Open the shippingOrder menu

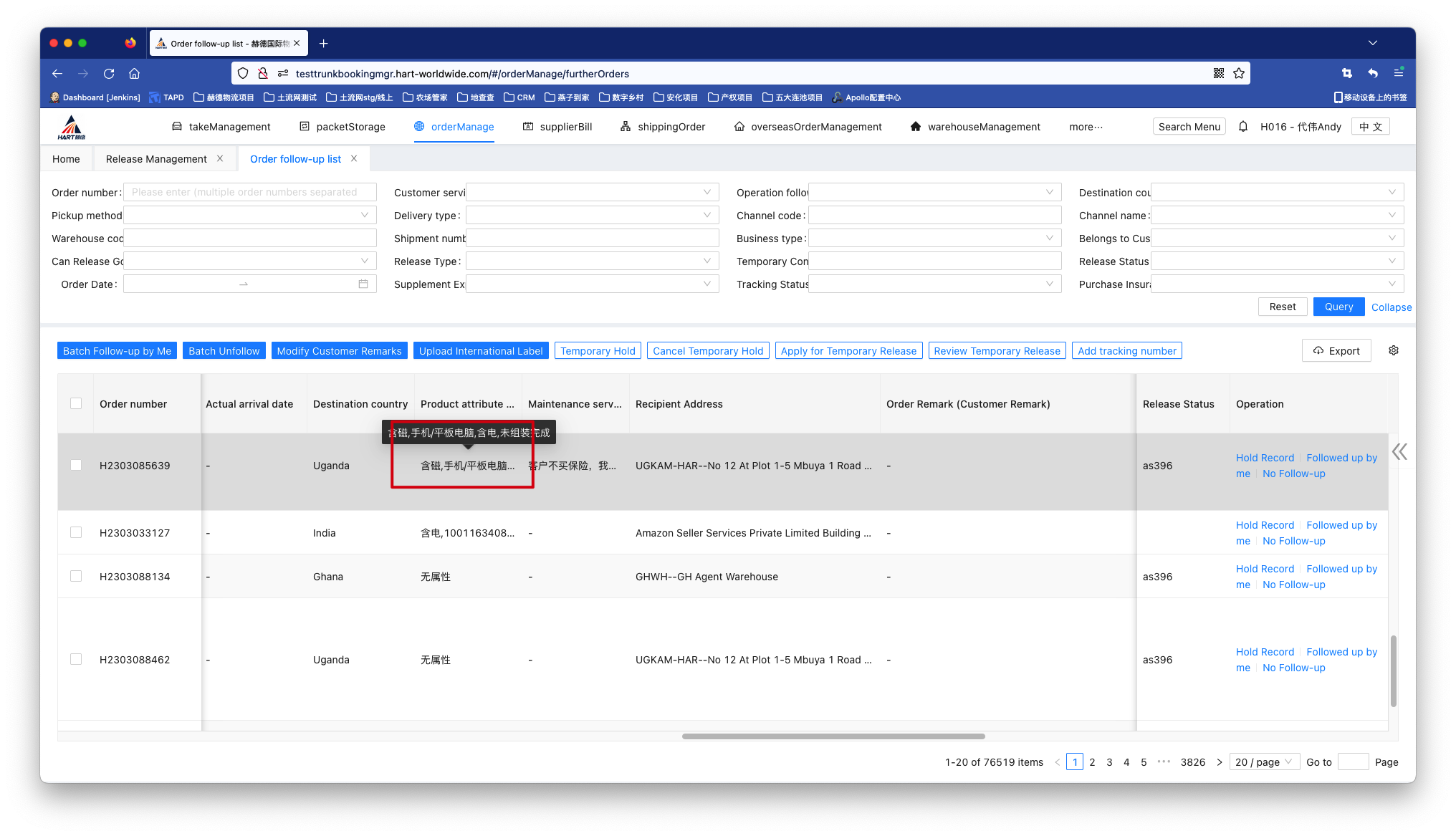coord(663,127)
